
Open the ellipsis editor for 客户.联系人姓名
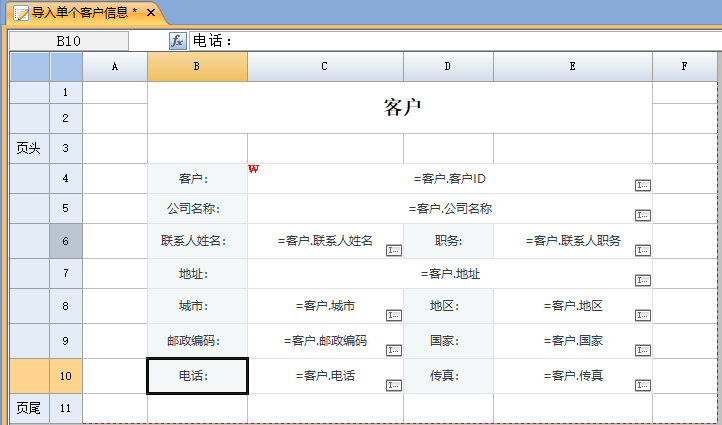394,250
